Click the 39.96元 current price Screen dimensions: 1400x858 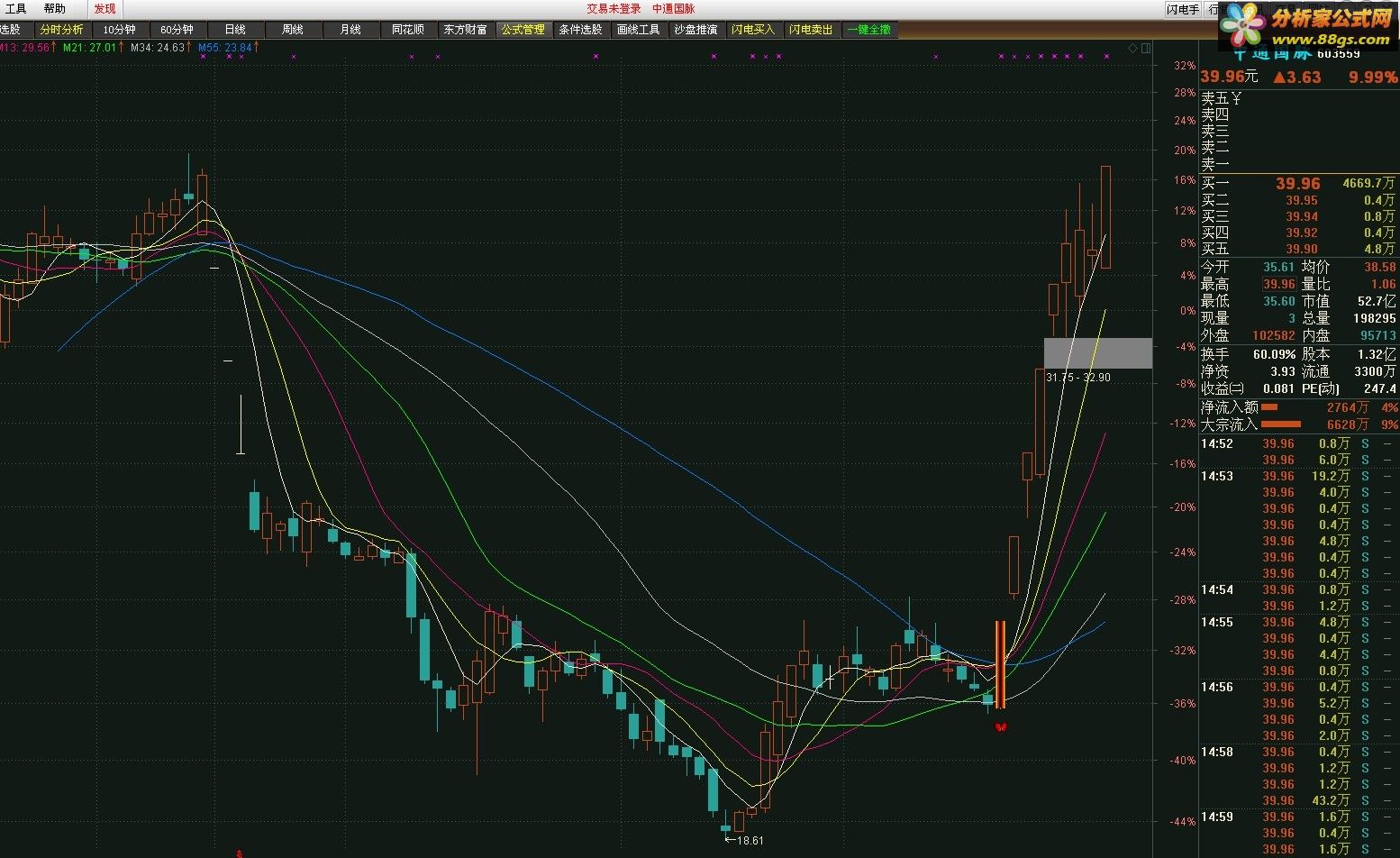pyautogui.click(x=1230, y=77)
